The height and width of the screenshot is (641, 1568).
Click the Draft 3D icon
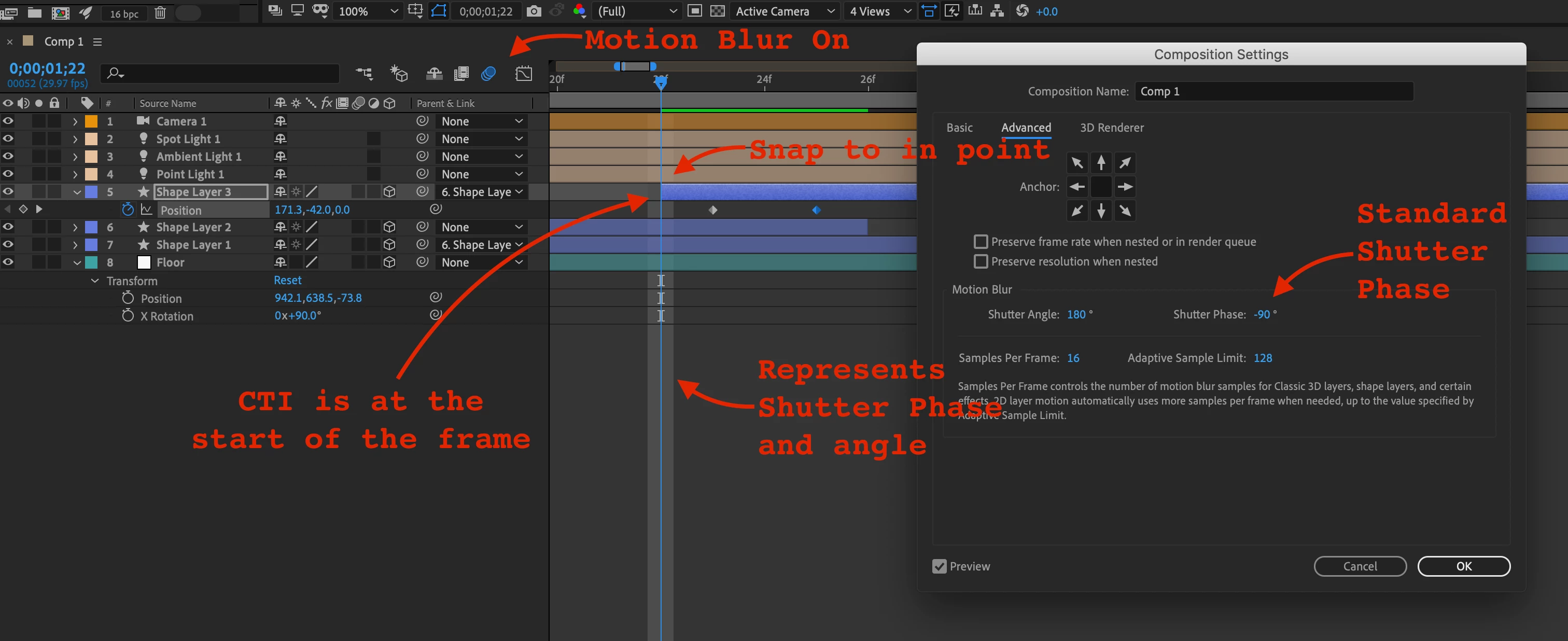[399, 74]
